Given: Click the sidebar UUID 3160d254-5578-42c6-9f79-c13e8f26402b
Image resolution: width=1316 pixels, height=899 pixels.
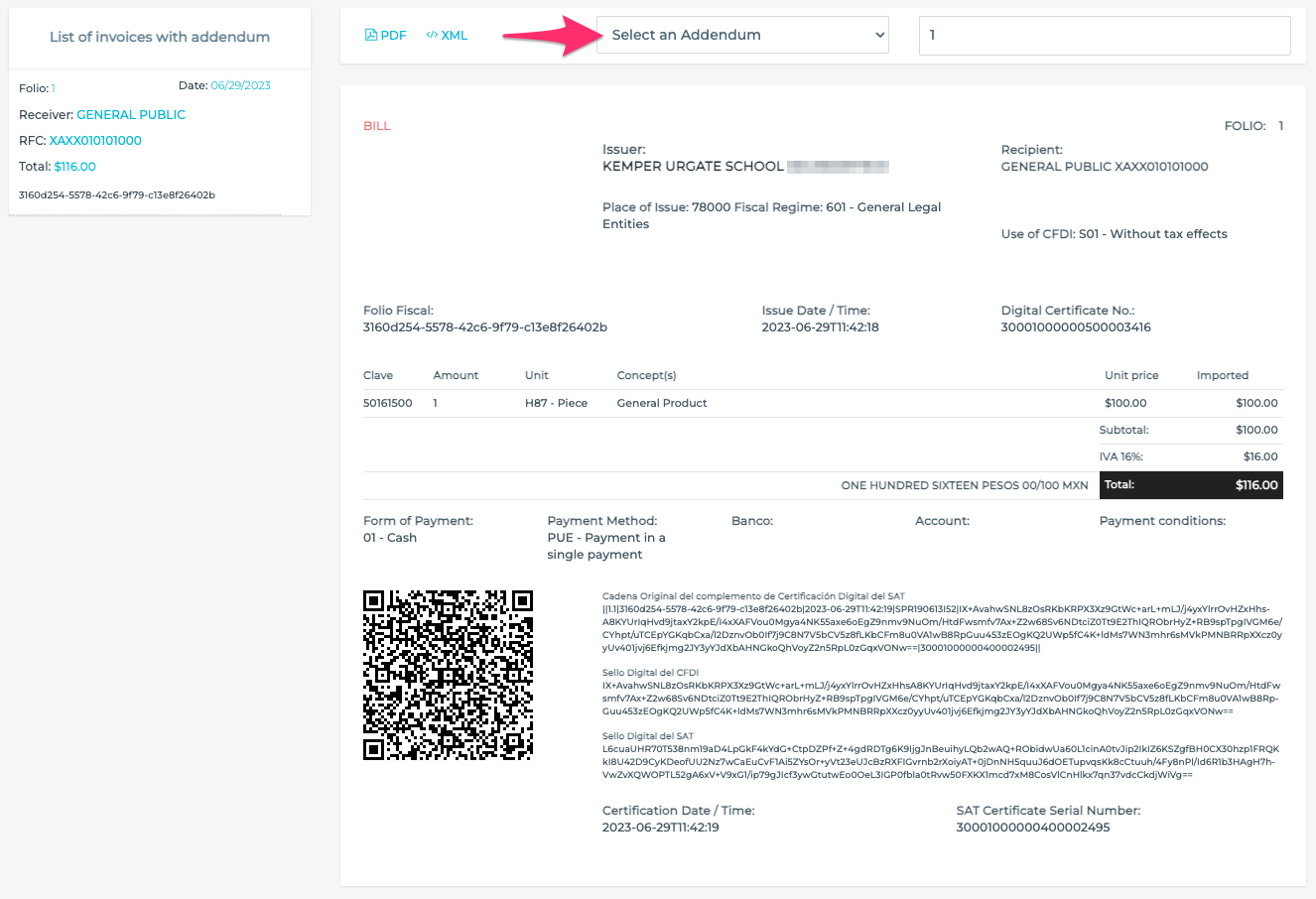Looking at the screenshot, I should (117, 195).
